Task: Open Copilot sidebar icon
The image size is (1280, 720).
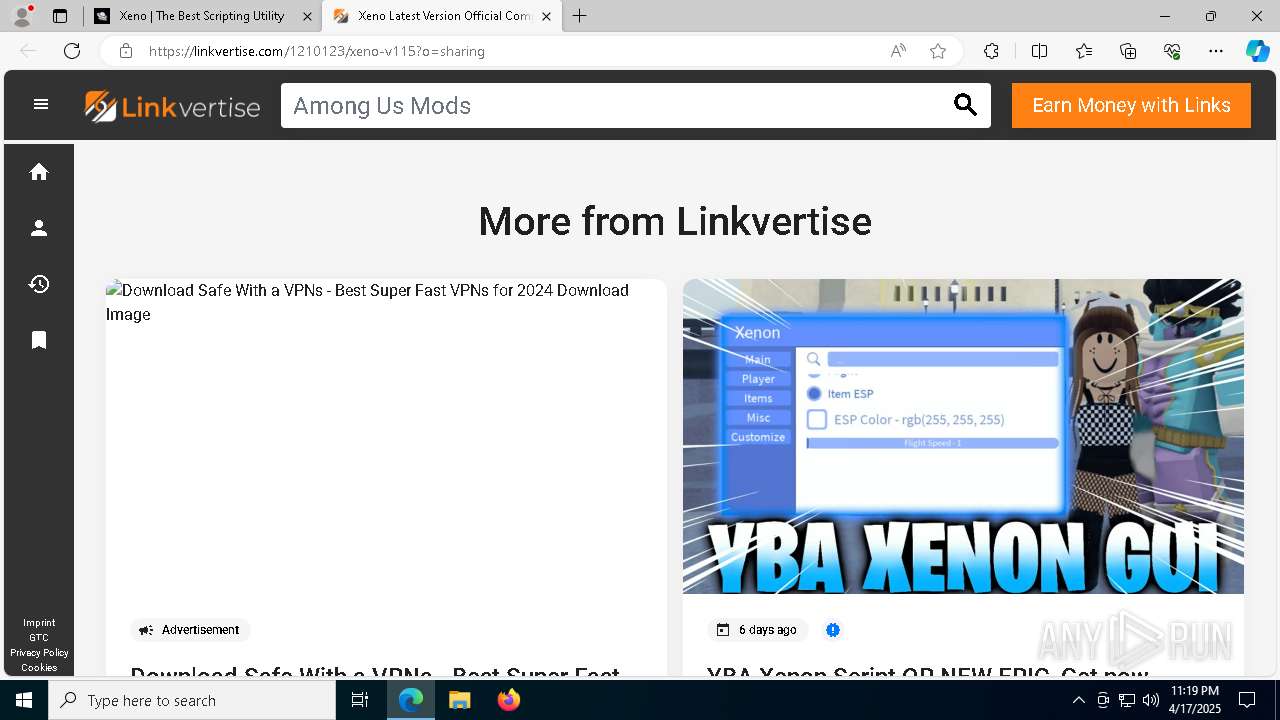Action: tap(1257, 51)
